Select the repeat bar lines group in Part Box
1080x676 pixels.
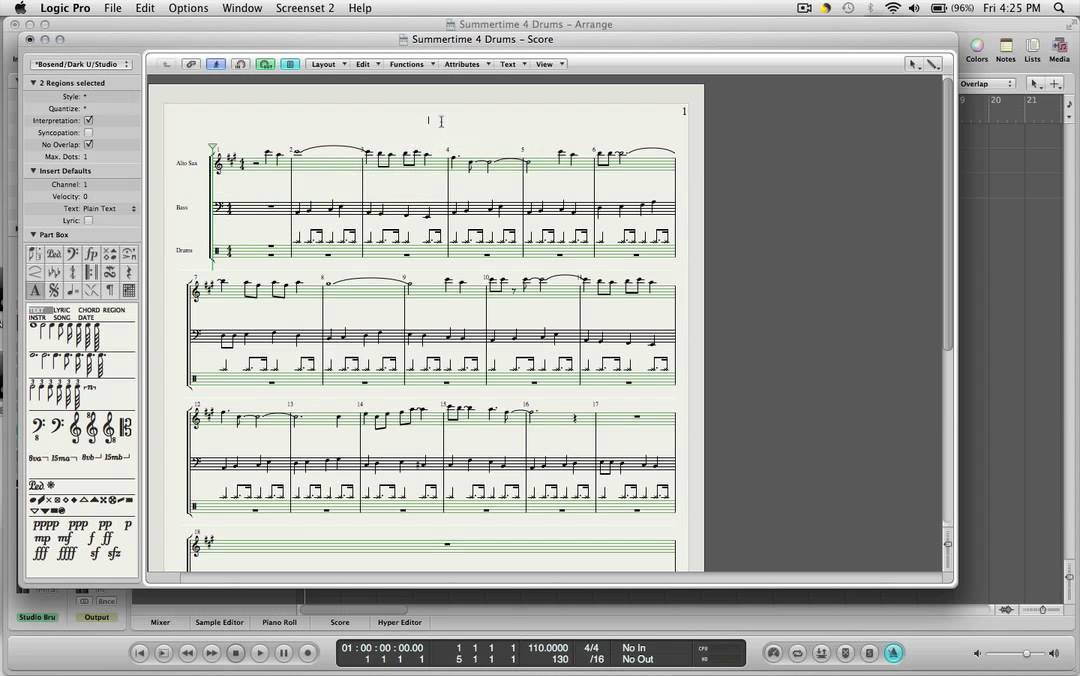(91, 272)
